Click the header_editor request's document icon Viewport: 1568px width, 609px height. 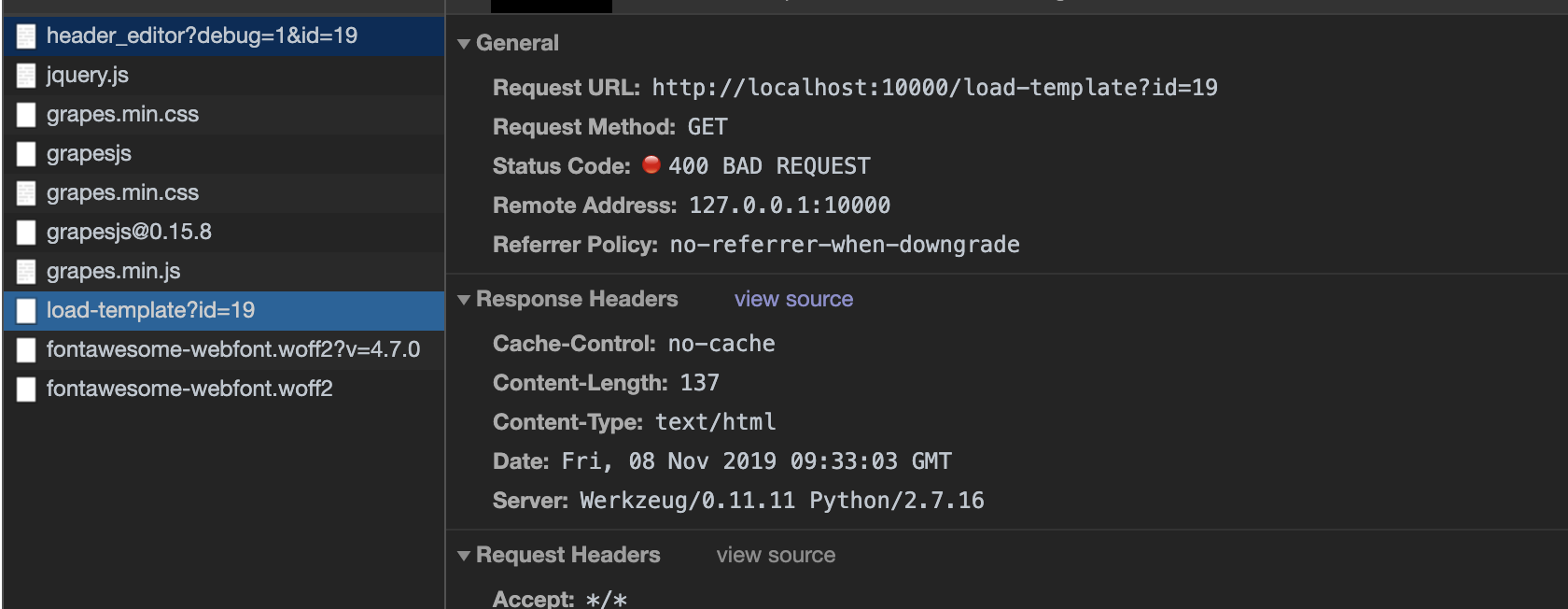pyautogui.click(x=25, y=36)
